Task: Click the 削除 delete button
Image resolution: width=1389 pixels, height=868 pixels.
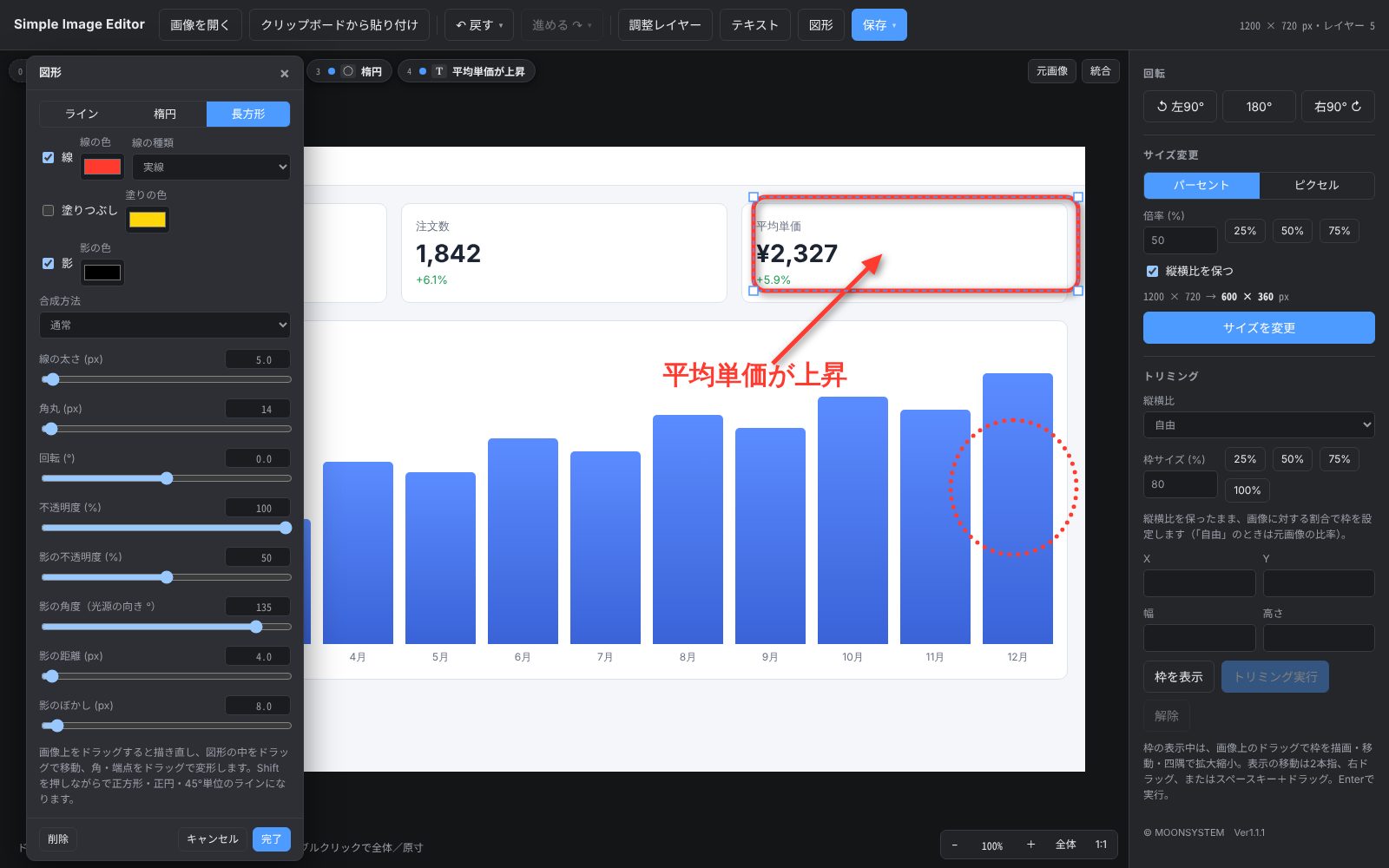Action: 58,839
